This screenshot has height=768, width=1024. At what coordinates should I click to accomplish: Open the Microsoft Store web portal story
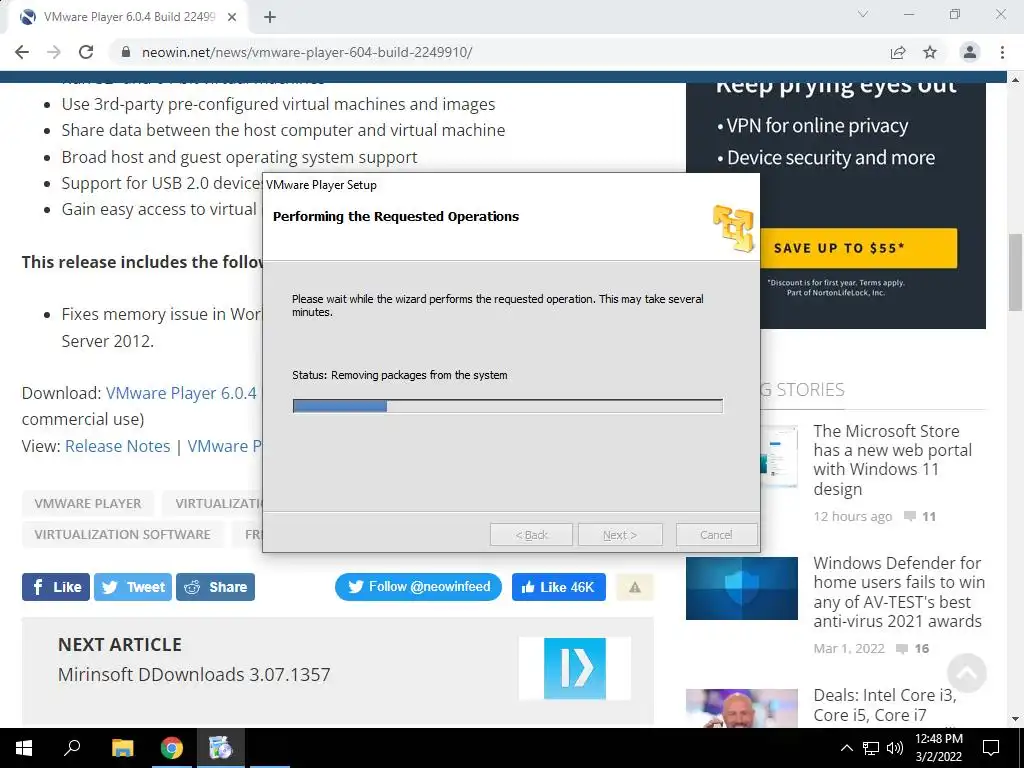click(x=893, y=460)
